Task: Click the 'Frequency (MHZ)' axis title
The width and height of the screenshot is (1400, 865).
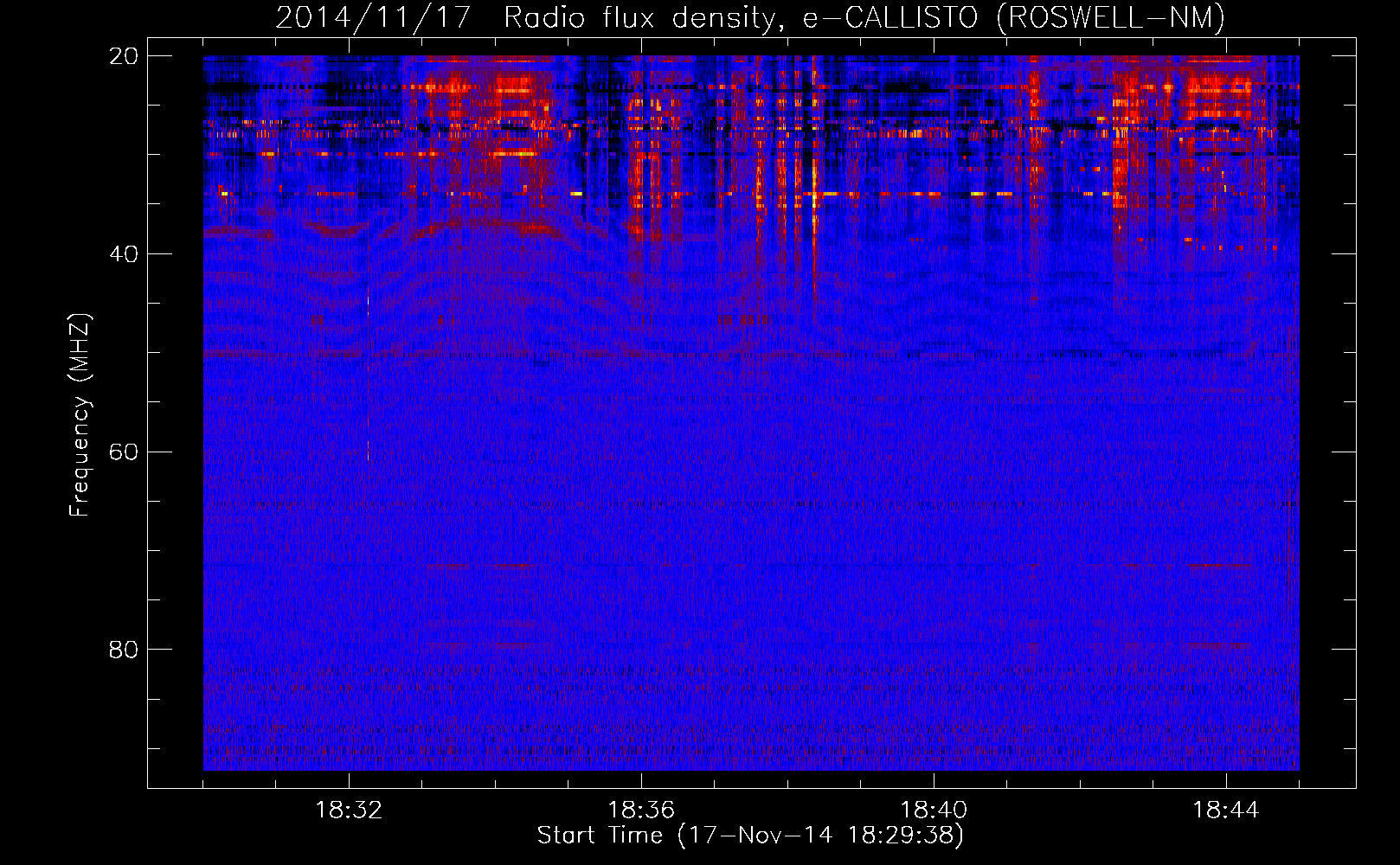Action: coord(80,414)
